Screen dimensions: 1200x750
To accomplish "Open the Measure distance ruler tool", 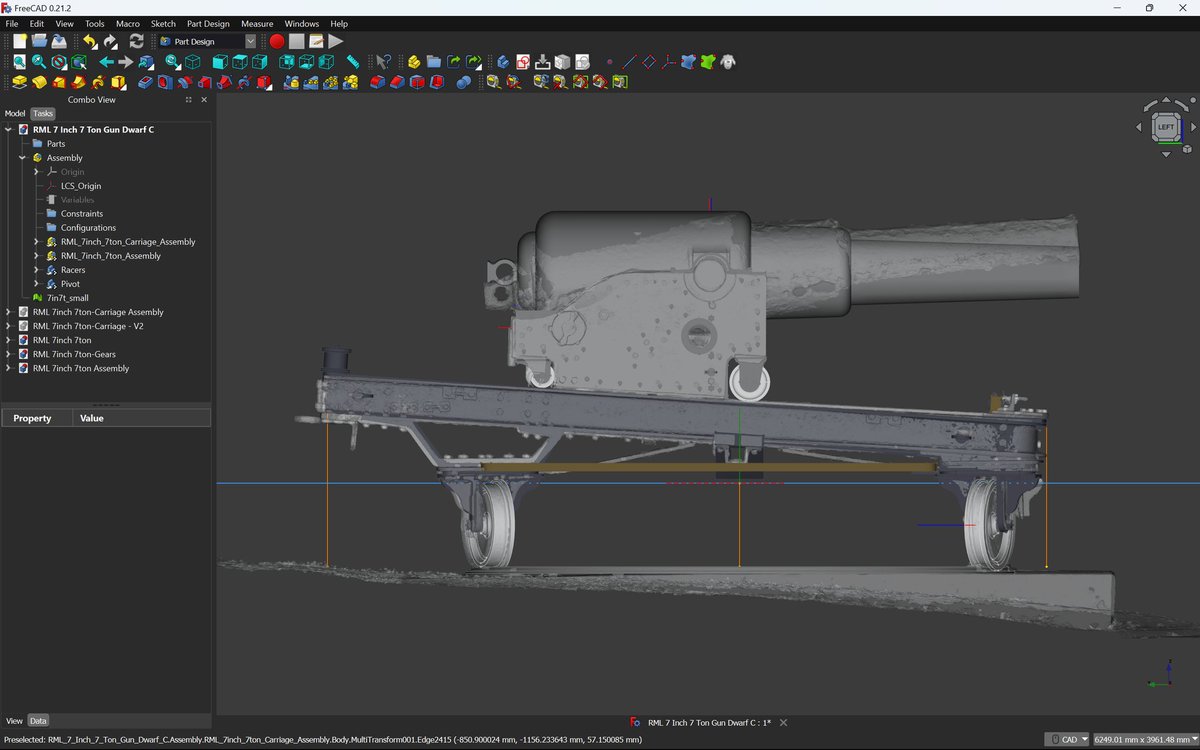I will coord(351,61).
